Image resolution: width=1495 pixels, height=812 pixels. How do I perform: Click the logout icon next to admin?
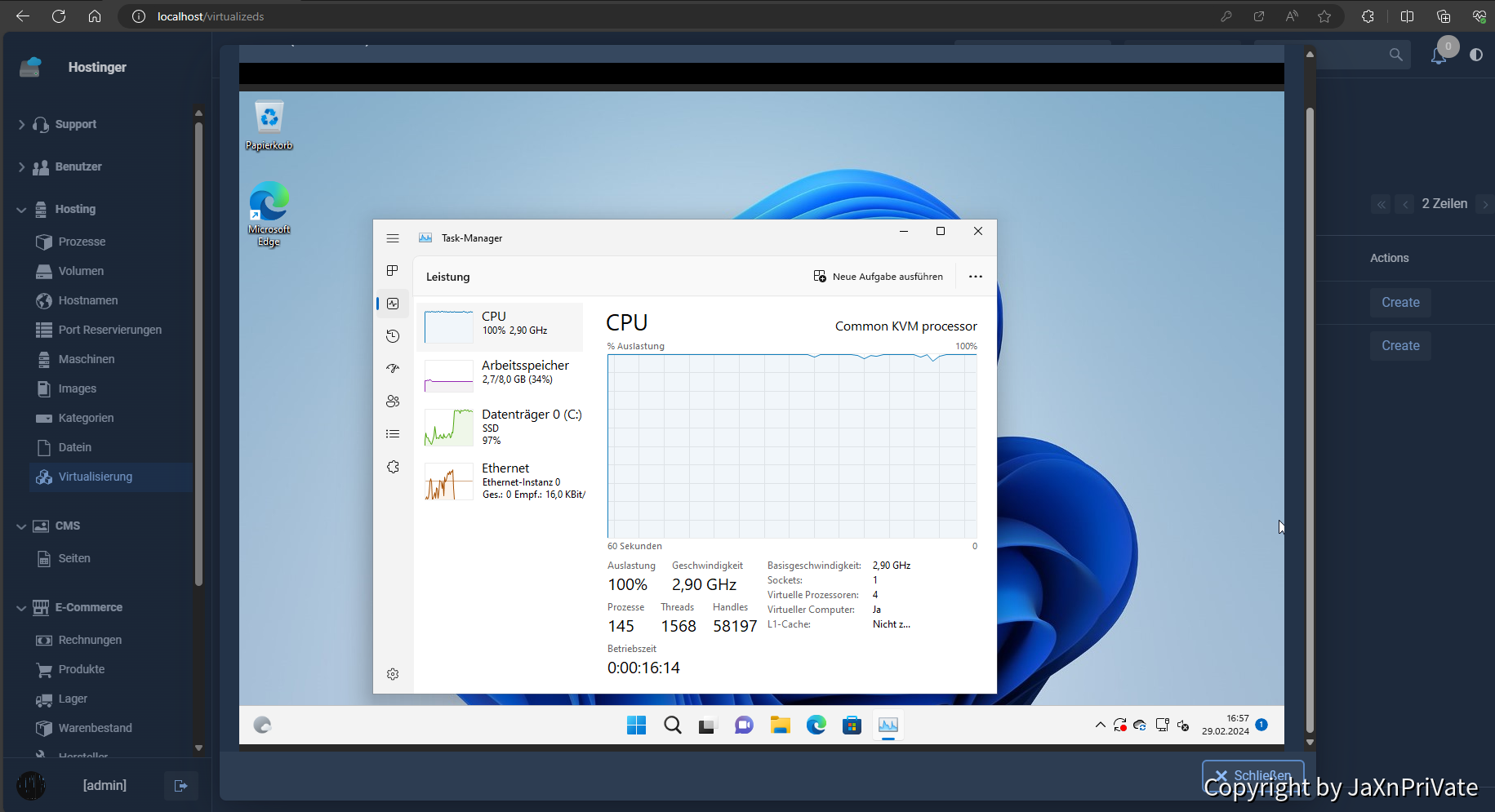[x=180, y=786]
